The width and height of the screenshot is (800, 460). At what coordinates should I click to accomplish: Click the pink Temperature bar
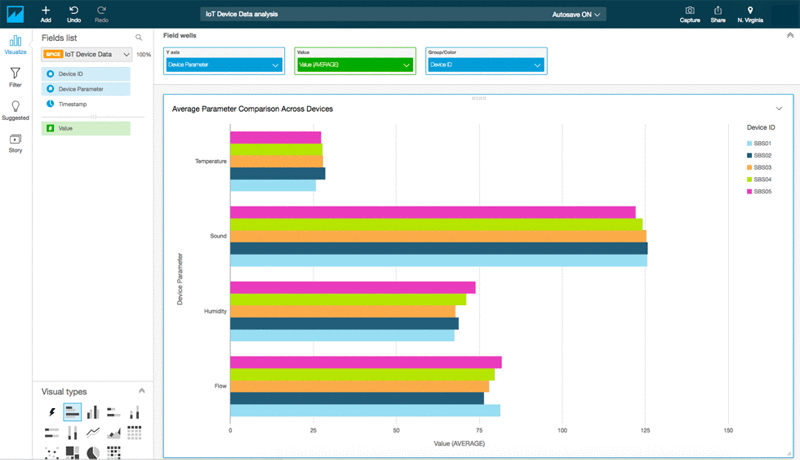[x=276, y=138]
